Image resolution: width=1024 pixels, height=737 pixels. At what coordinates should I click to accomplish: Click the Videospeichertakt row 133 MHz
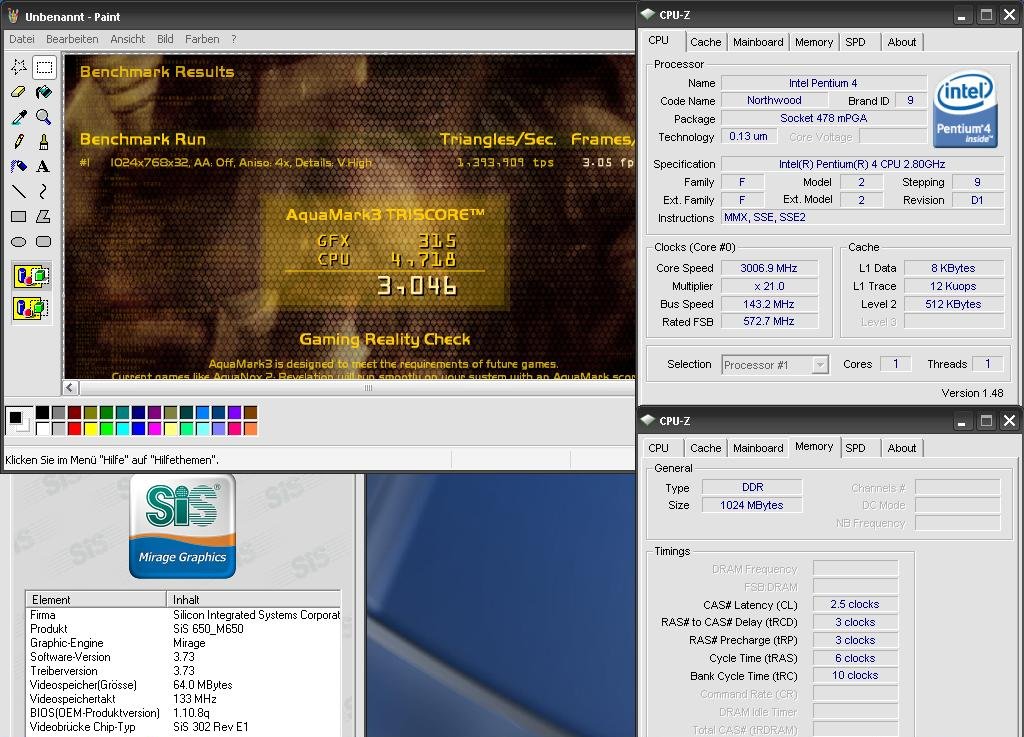click(183, 698)
